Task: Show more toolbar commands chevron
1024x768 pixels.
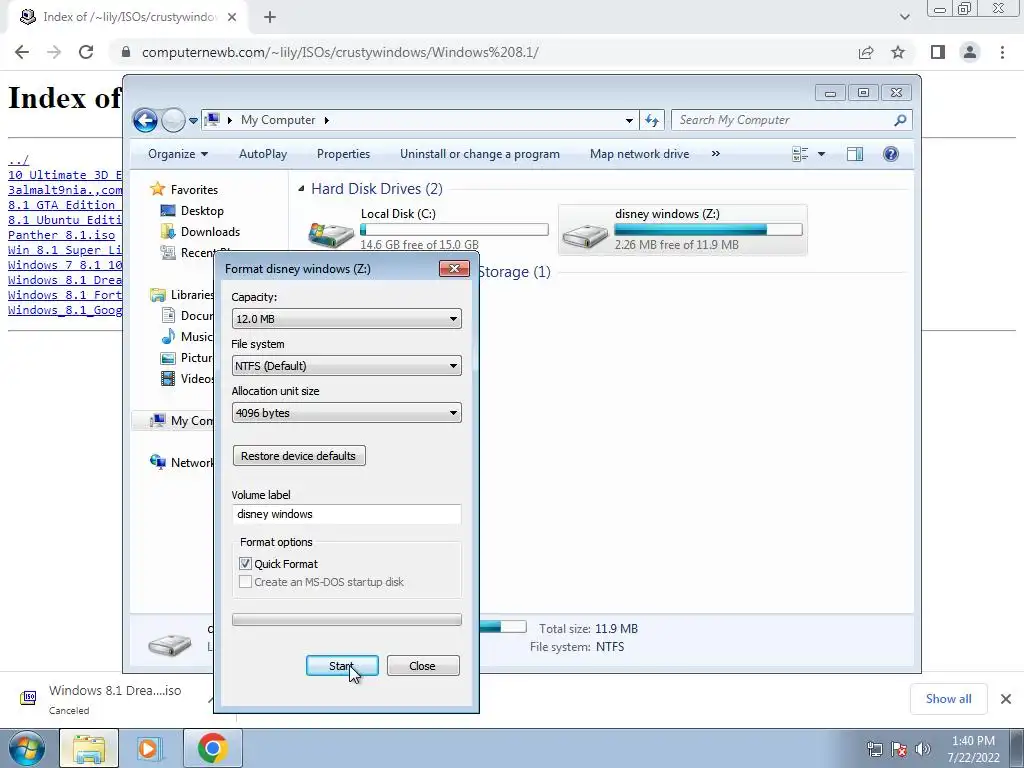Action: 716,154
